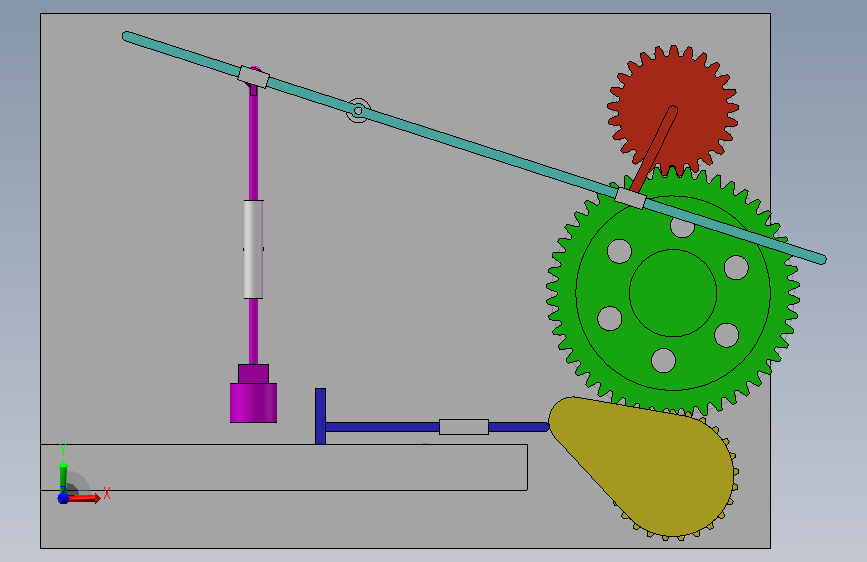Image resolution: width=867 pixels, height=562 pixels.
Task: Select the long teal lever bar
Action: click(474, 148)
